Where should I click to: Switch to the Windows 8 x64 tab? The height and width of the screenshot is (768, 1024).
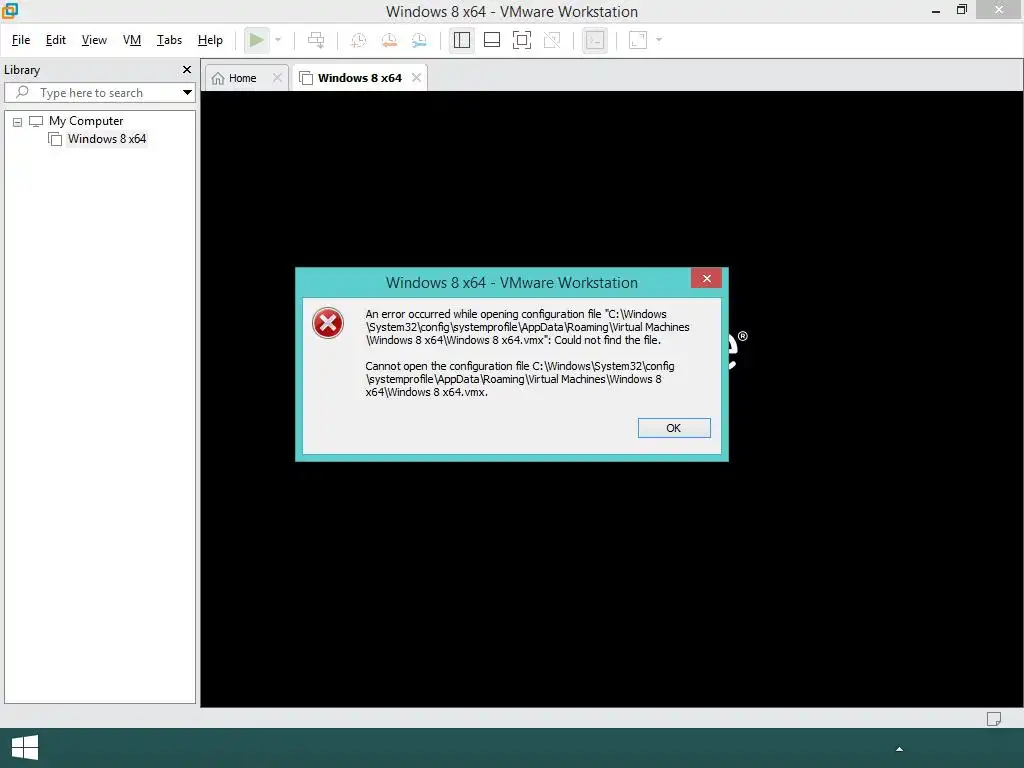[x=360, y=78]
